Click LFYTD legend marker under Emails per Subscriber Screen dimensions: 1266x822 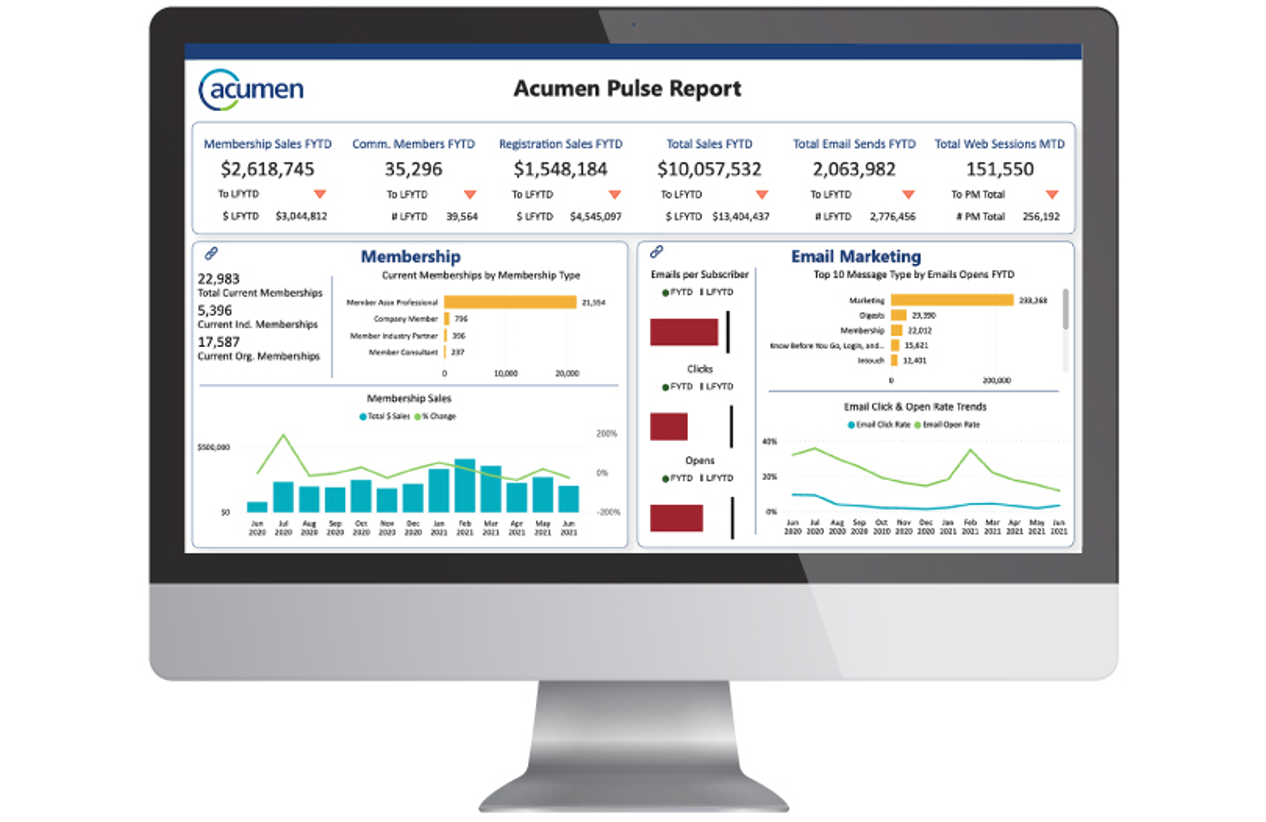pos(702,292)
